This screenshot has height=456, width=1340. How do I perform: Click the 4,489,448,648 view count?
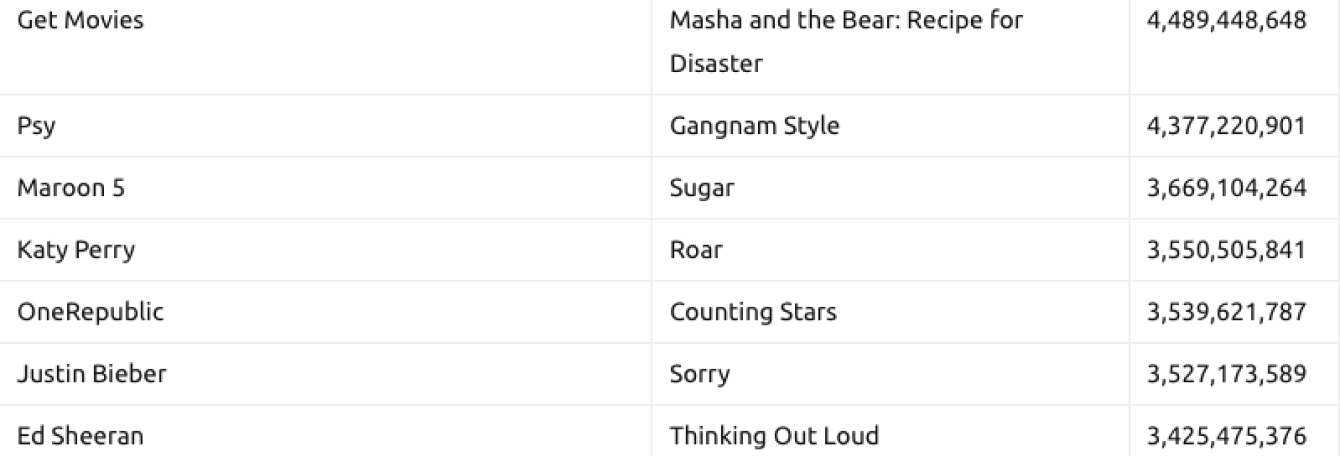coord(1230,21)
